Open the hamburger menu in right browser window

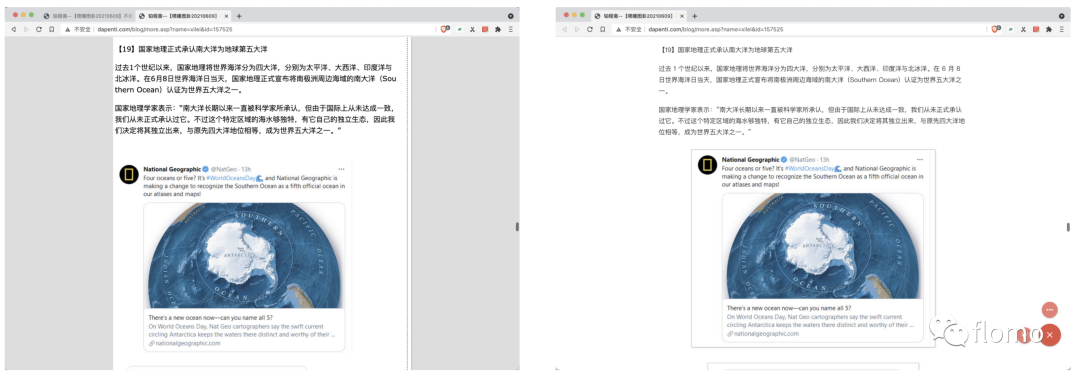[x=1061, y=30]
